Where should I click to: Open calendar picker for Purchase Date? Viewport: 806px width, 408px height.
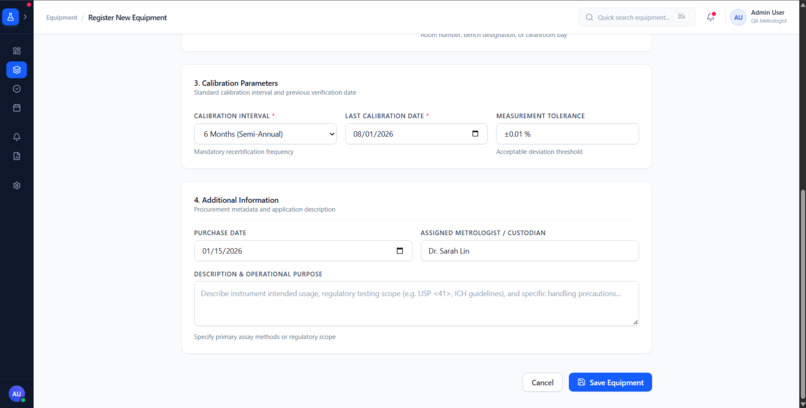pos(400,251)
